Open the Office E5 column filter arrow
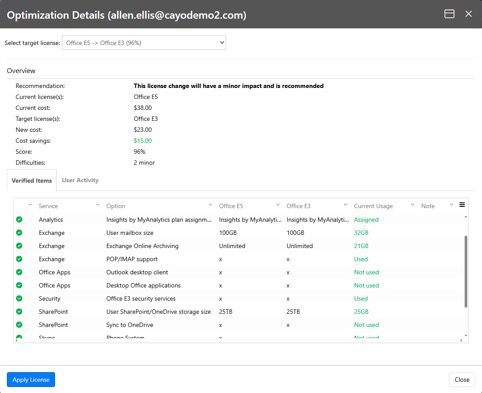This screenshot has width=482, height=393. [278, 205]
